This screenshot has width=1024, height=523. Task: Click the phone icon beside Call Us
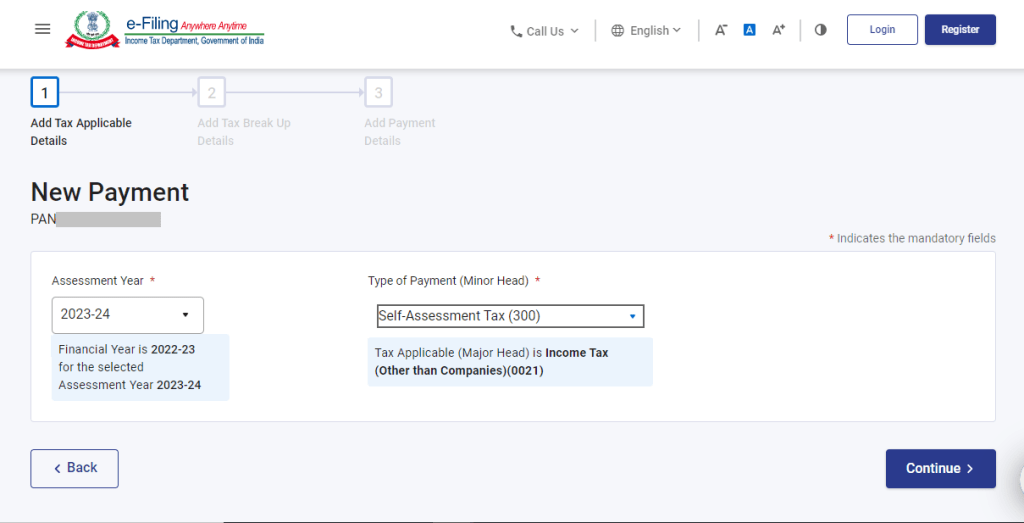point(516,31)
